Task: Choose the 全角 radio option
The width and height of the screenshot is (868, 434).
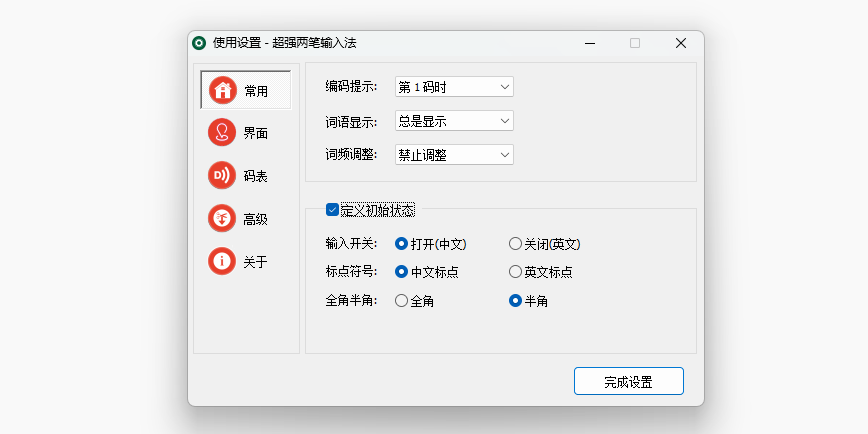Action: click(x=402, y=300)
